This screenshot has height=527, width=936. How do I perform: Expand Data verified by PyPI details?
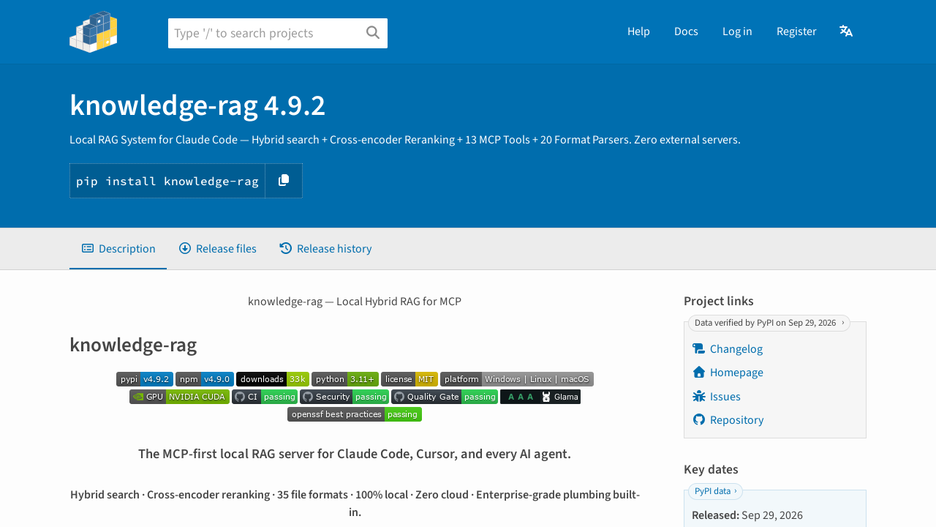pyautogui.click(x=769, y=323)
